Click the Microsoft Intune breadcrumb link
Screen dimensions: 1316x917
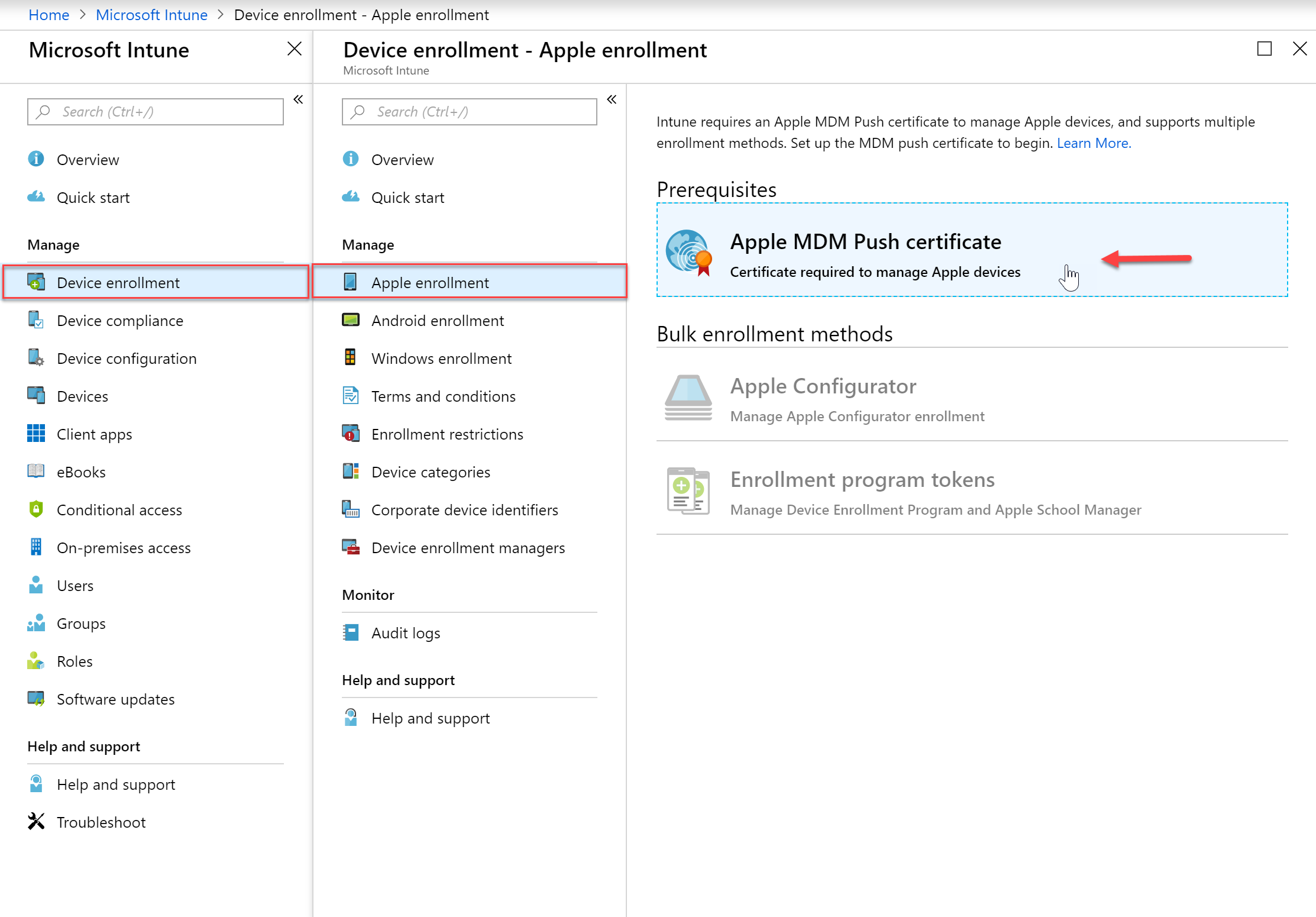[151, 15]
